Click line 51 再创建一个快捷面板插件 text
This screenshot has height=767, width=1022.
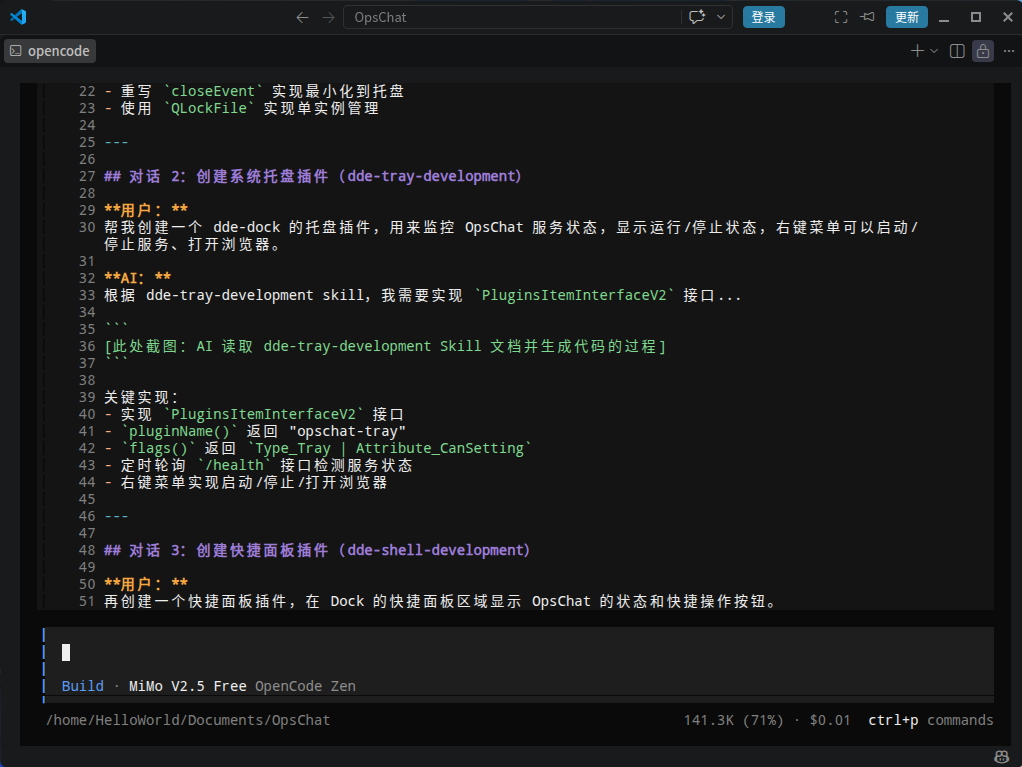click(x=440, y=601)
